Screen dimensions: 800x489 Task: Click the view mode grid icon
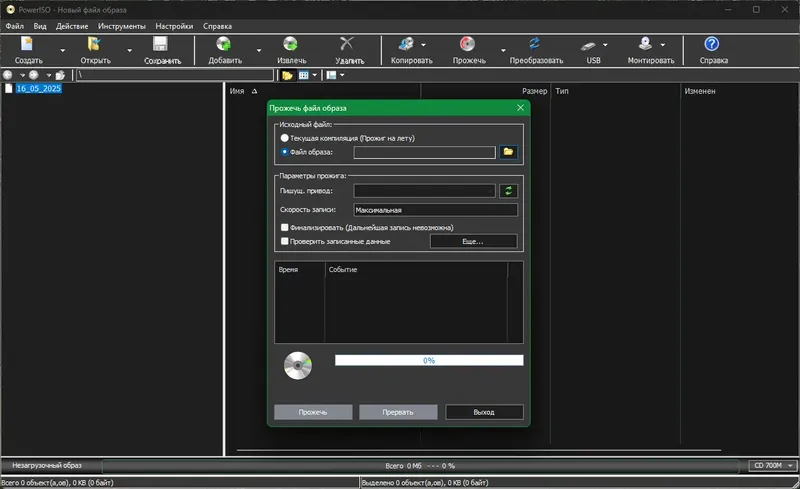(x=304, y=76)
